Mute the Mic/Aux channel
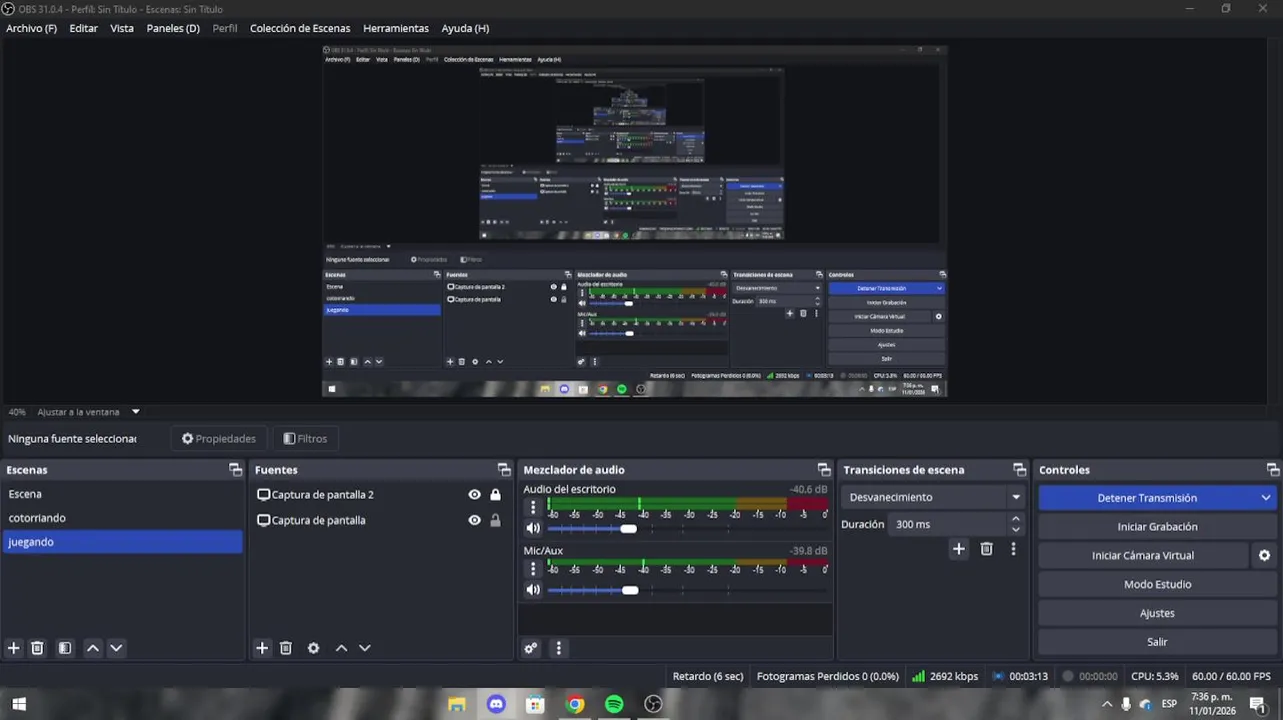Image resolution: width=1283 pixels, height=720 pixels. [533, 590]
